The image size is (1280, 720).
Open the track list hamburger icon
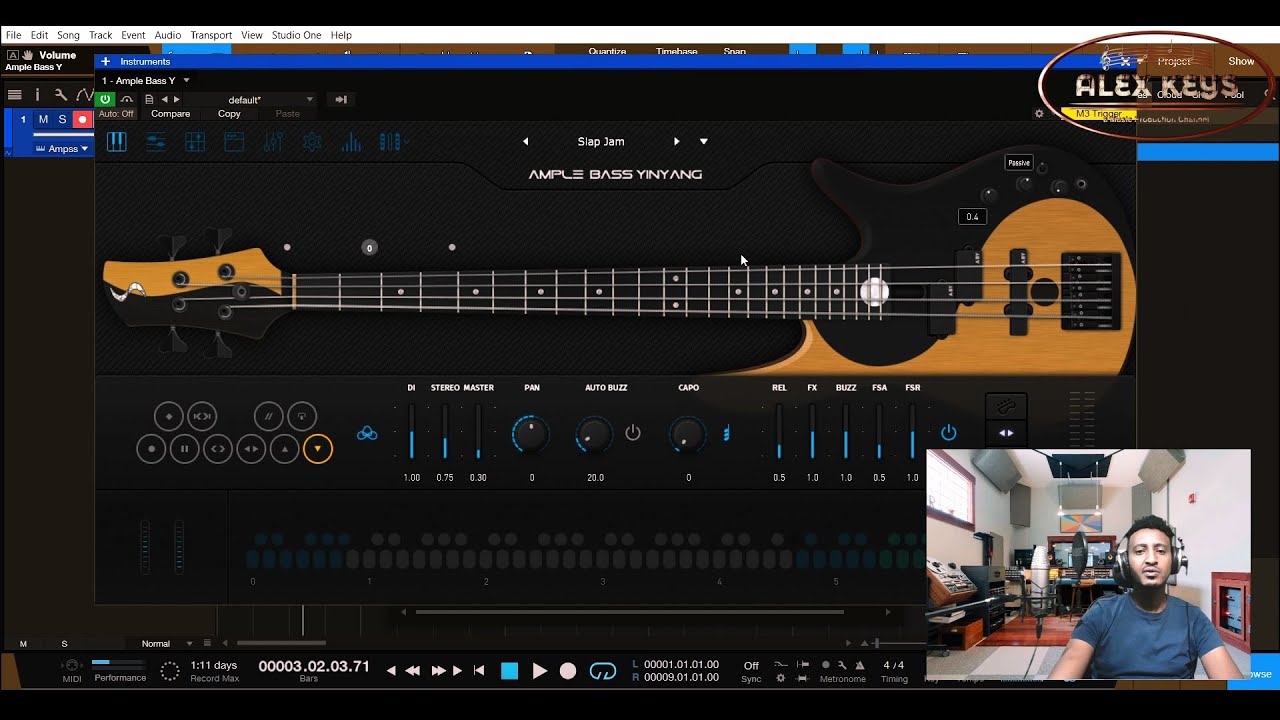[x=15, y=95]
